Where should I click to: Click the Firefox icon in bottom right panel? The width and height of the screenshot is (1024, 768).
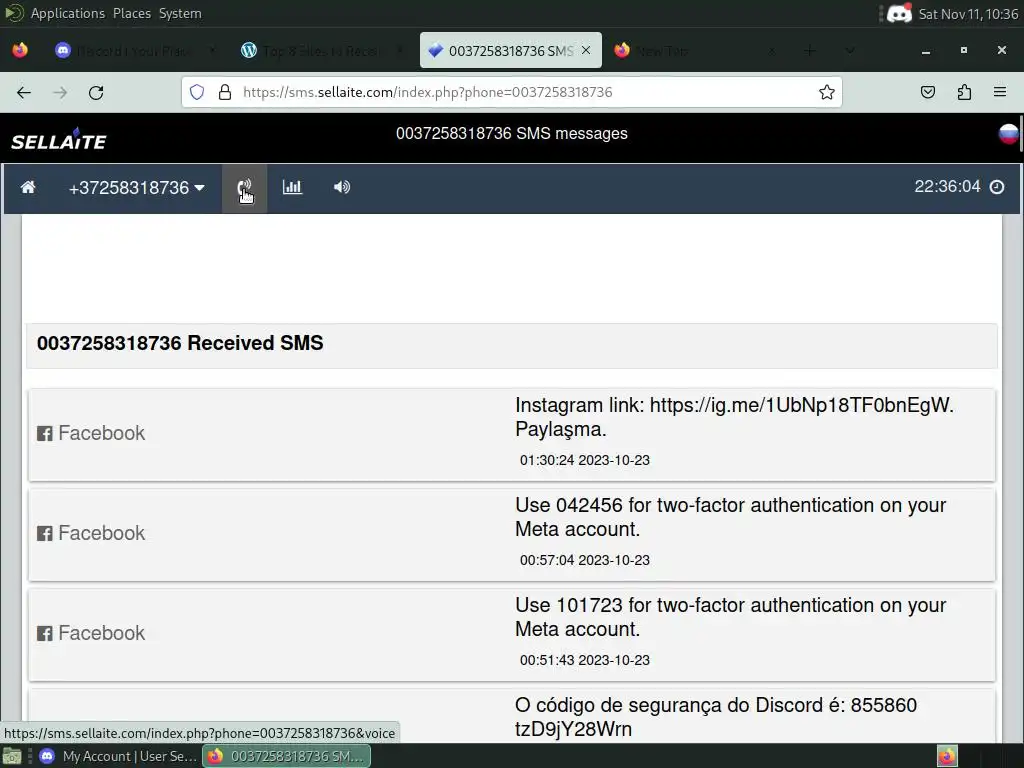[x=947, y=756]
